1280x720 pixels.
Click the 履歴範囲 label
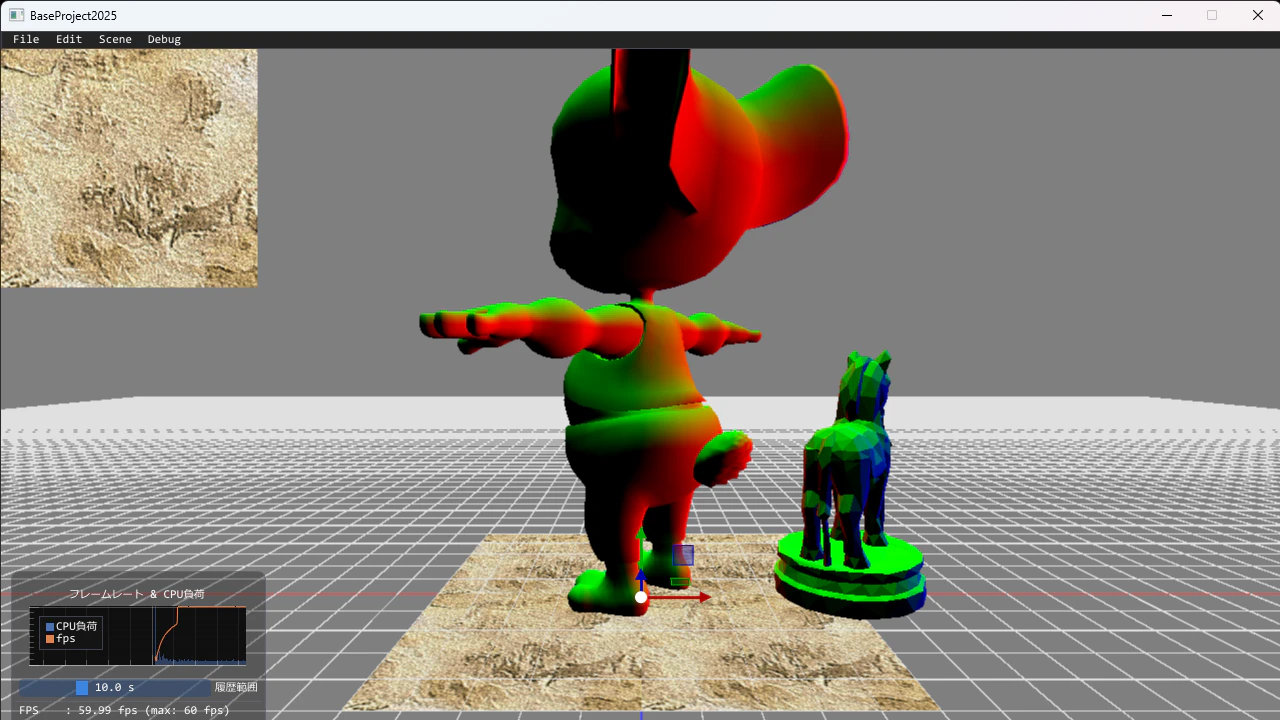236,688
